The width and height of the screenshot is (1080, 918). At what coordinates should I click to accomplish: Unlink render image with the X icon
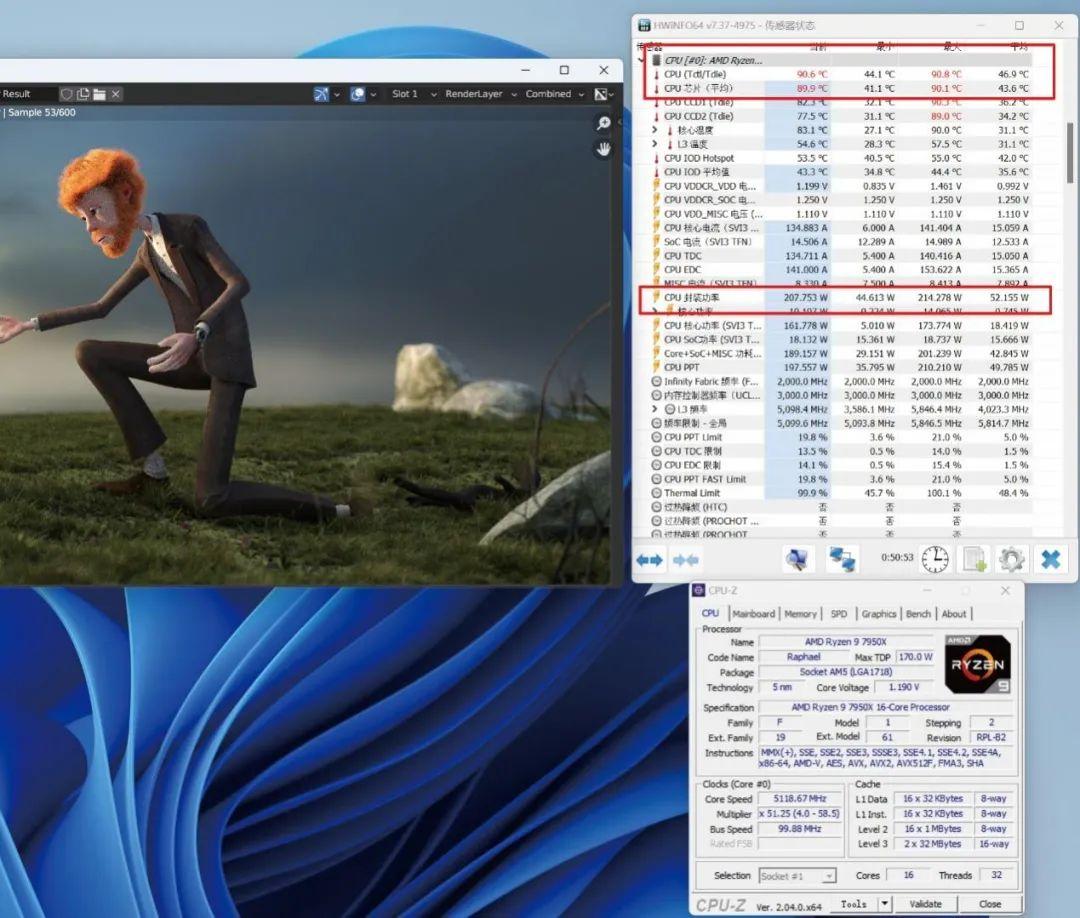tap(116, 94)
